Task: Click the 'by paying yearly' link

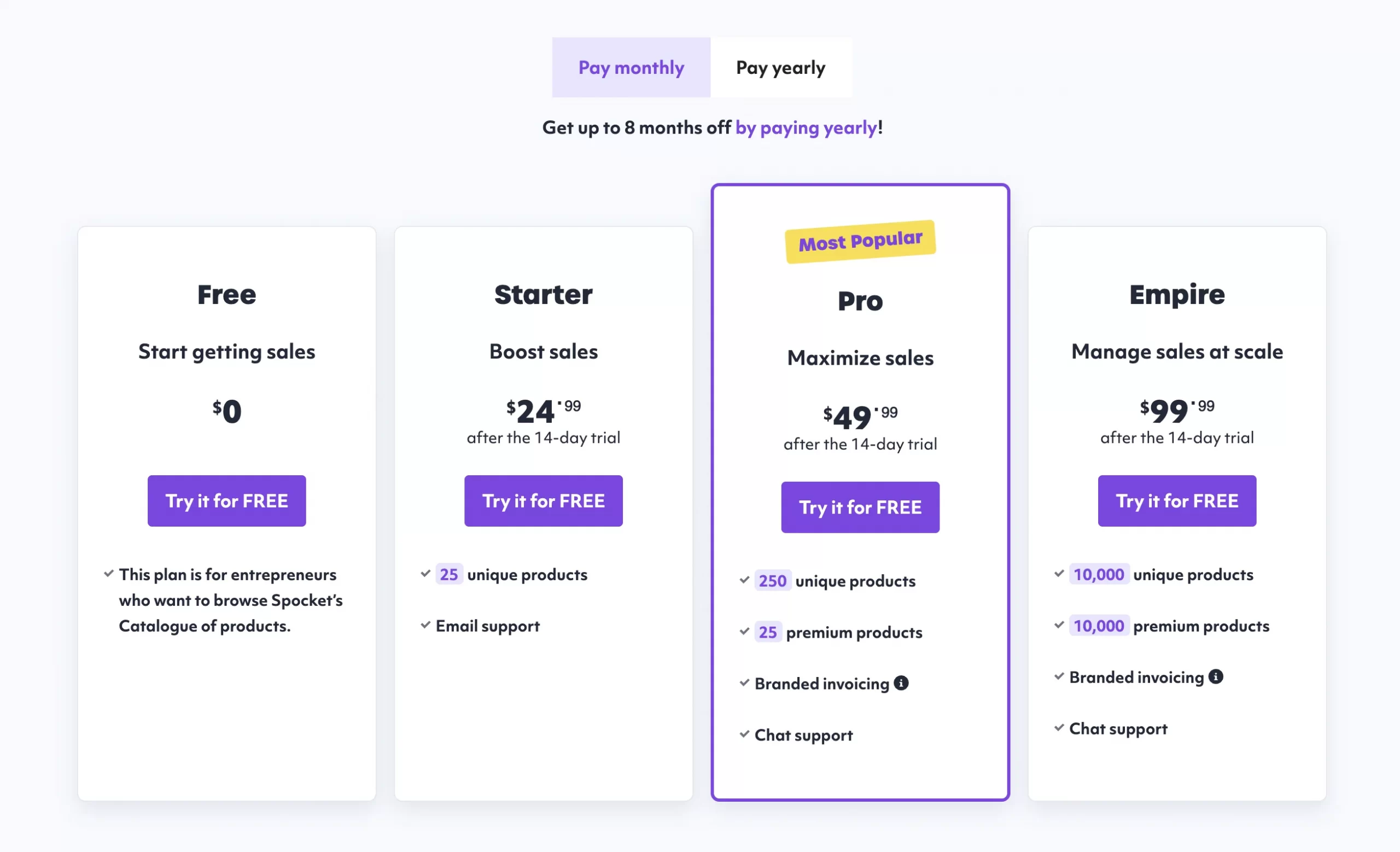Action: (x=806, y=128)
